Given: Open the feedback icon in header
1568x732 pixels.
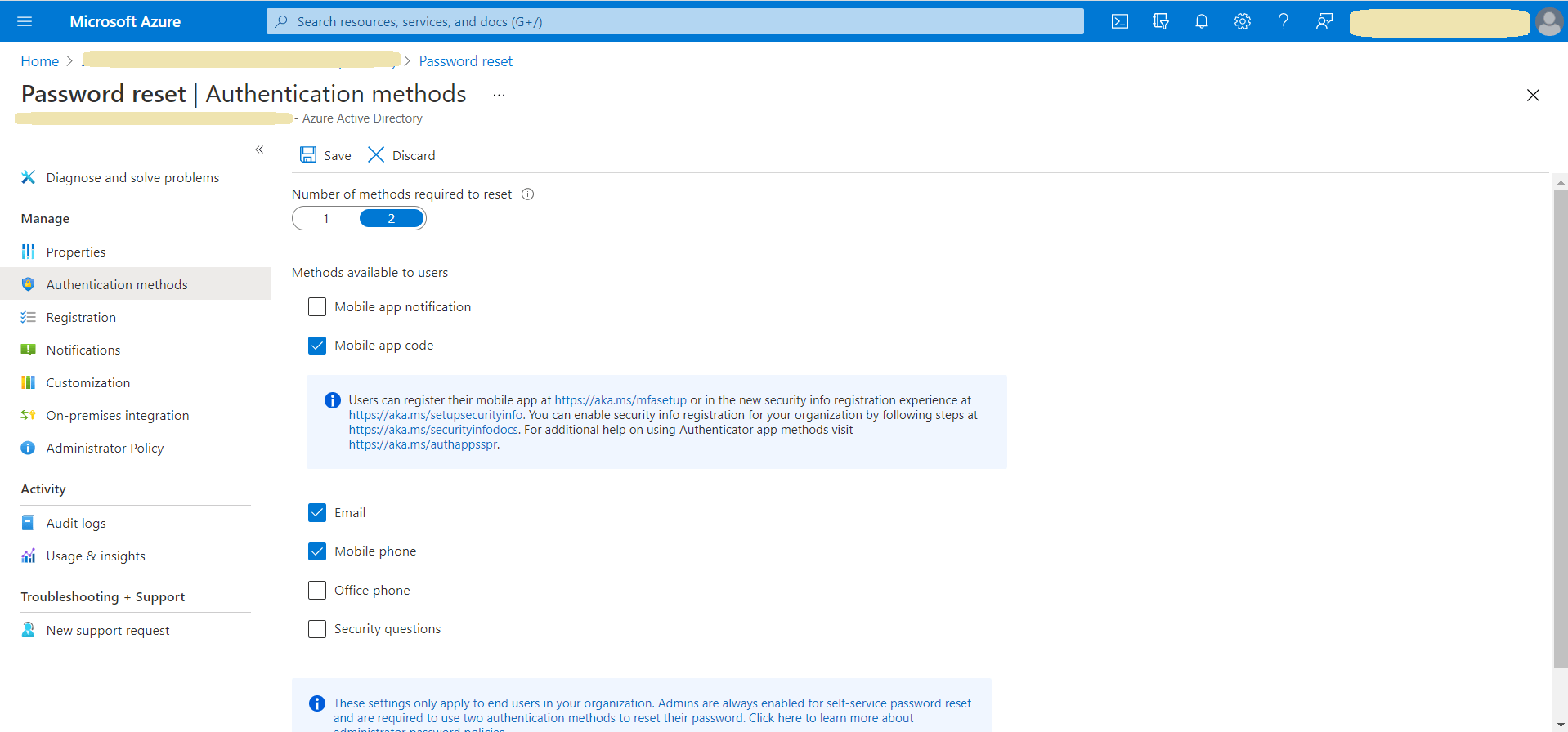Looking at the screenshot, I should point(1324,21).
